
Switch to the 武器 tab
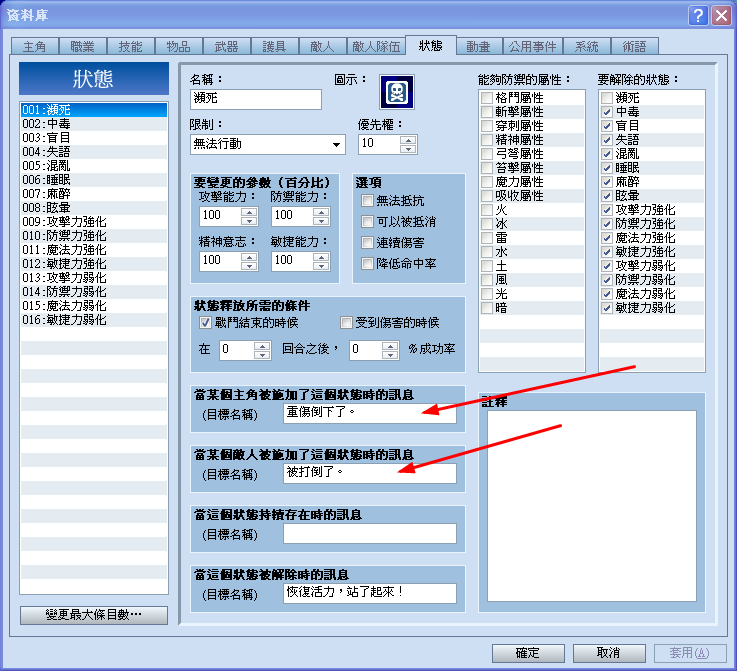[227, 47]
